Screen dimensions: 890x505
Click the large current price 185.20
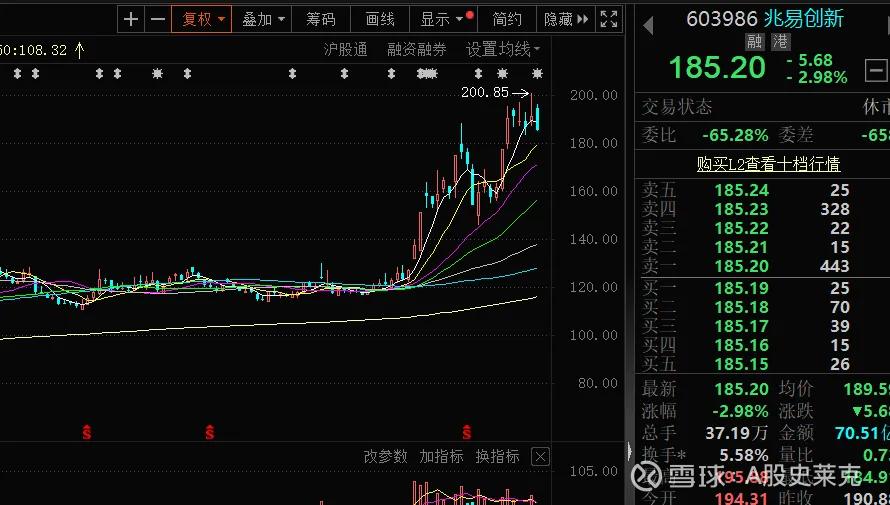[x=717, y=68]
